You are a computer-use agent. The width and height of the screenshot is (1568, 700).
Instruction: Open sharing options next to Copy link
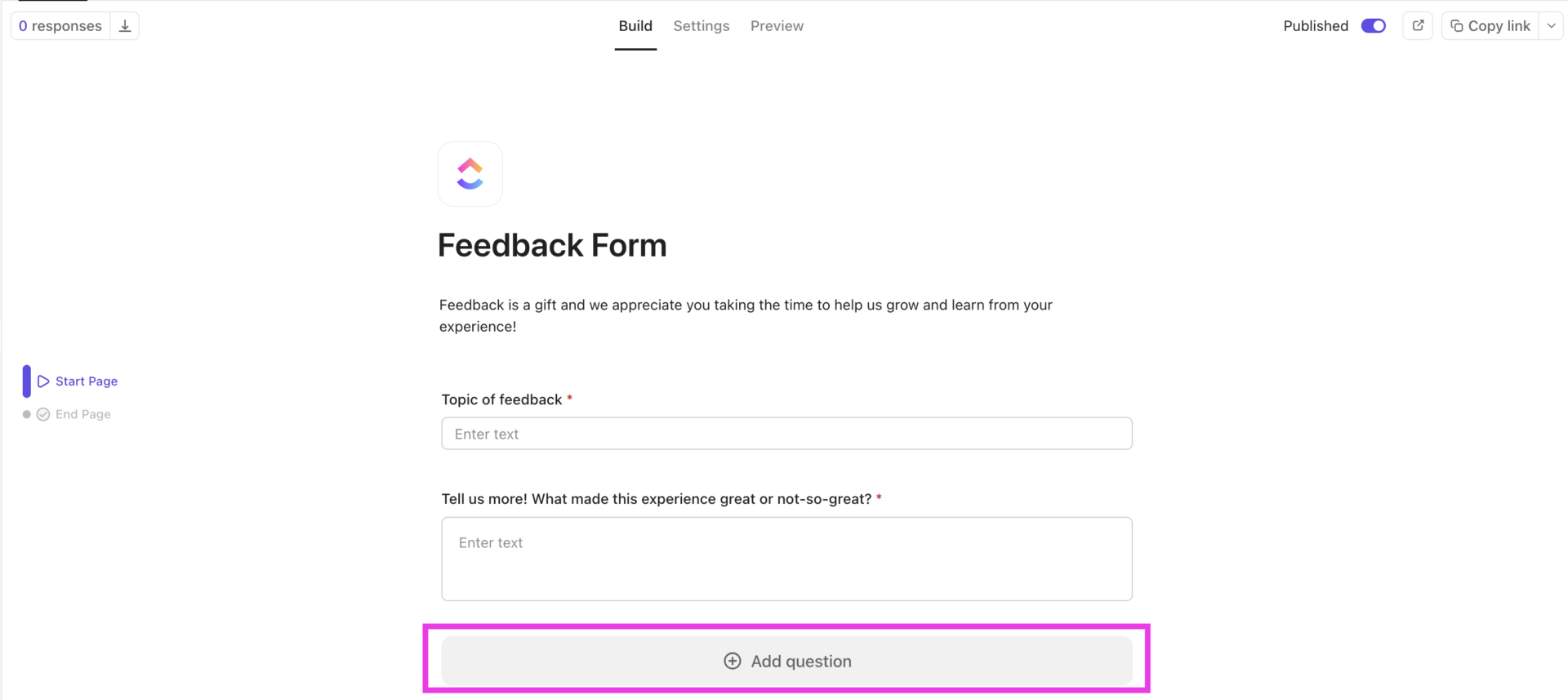tap(1552, 25)
